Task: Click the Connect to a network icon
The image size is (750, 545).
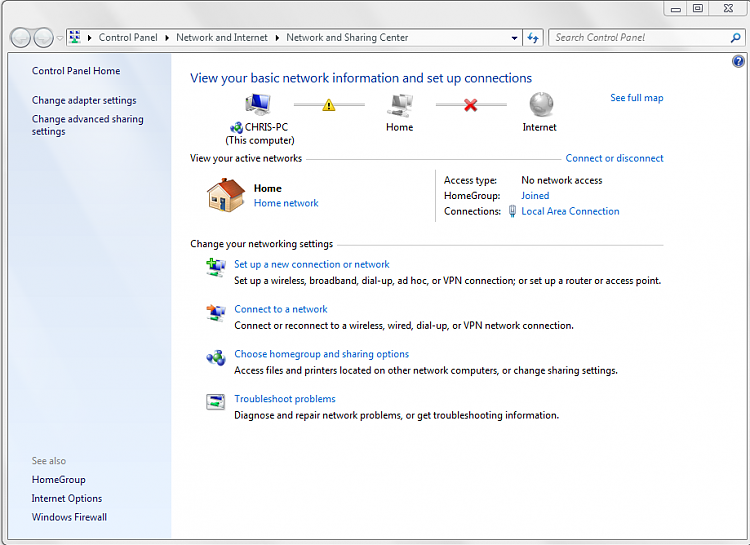Action: [x=216, y=312]
